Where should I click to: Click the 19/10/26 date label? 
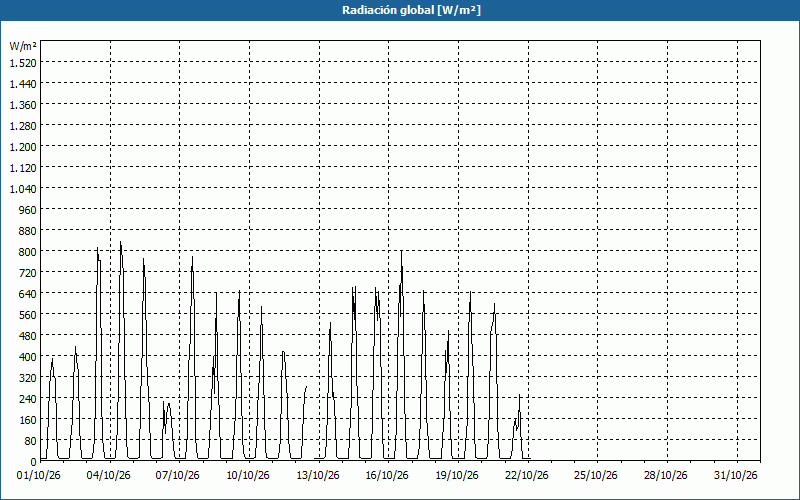coord(457,476)
